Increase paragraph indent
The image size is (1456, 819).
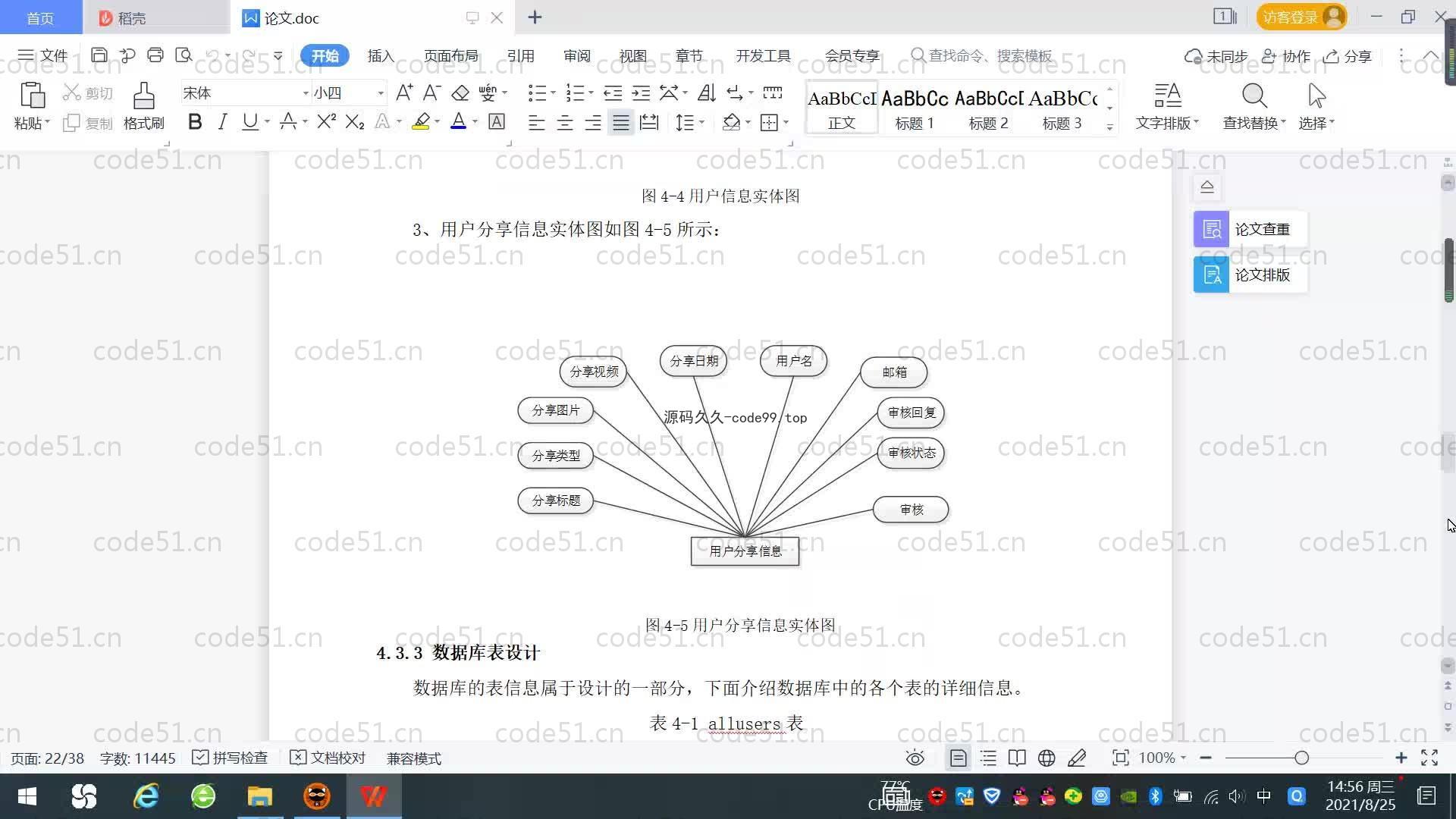coord(641,93)
